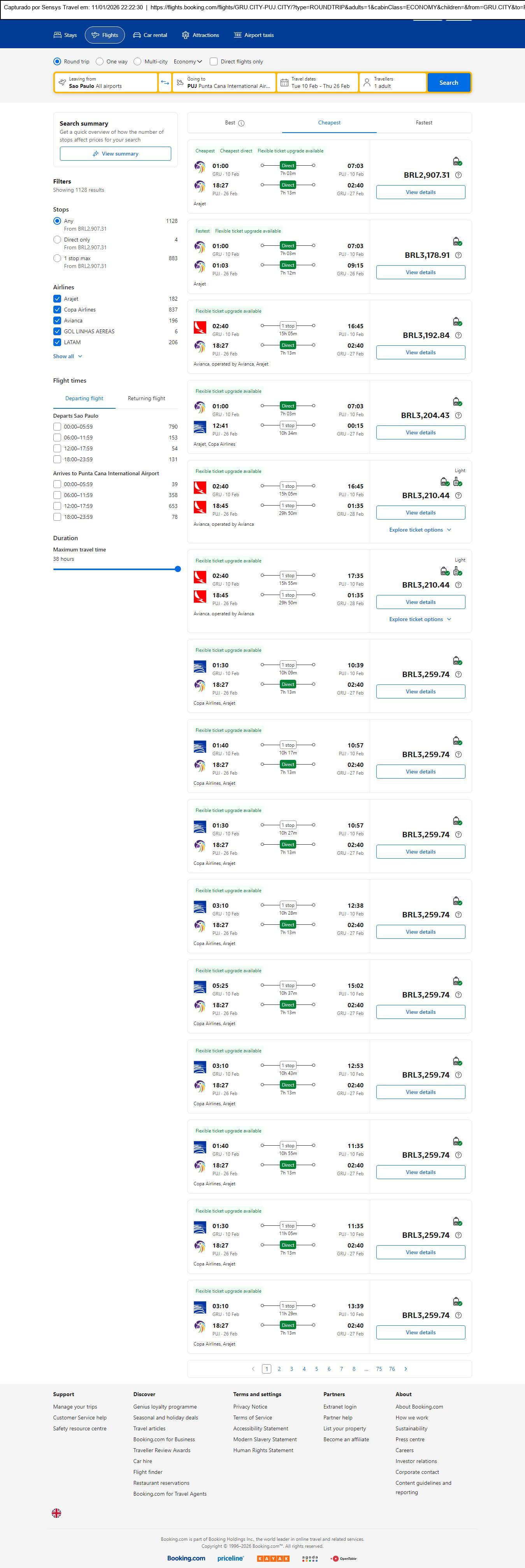Click the UK flag language icon in footer
The height and width of the screenshot is (1568, 525).
click(x=57, y=1513)
